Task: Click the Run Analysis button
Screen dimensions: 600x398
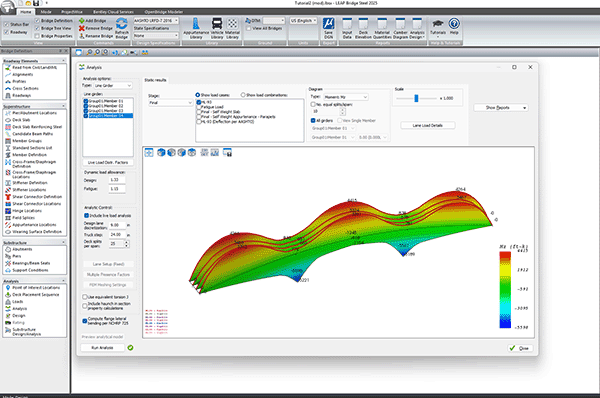Action: [x=102, y=347]
